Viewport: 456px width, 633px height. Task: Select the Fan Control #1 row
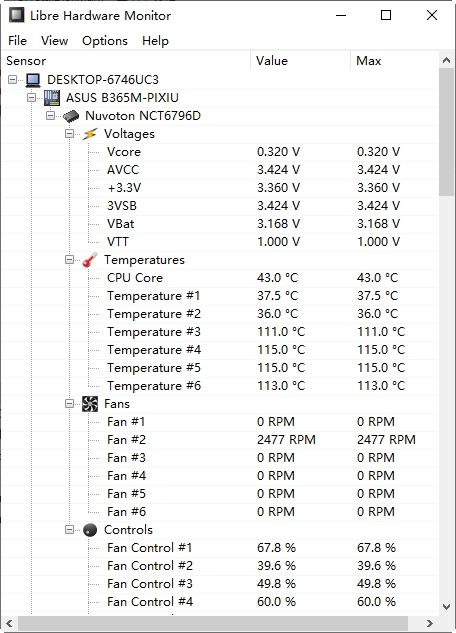point(221,548)
